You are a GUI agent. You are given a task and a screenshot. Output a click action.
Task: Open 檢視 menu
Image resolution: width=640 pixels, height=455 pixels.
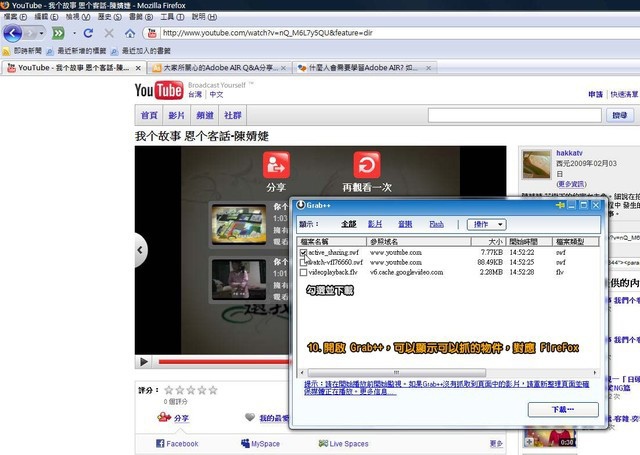[x=78, y=17]
